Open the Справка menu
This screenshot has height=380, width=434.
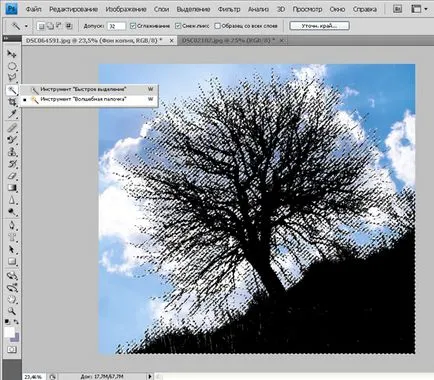click(x=365, y=9)
